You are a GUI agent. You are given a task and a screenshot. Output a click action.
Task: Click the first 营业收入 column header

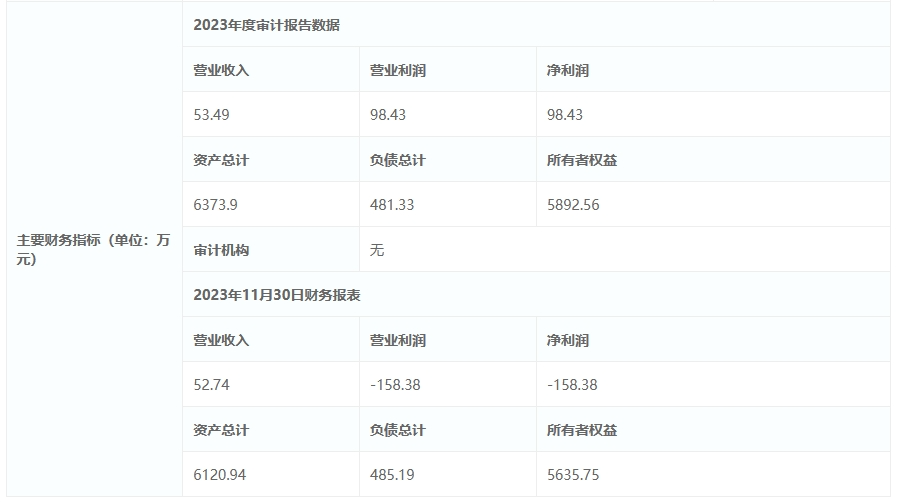click(221, 70)
